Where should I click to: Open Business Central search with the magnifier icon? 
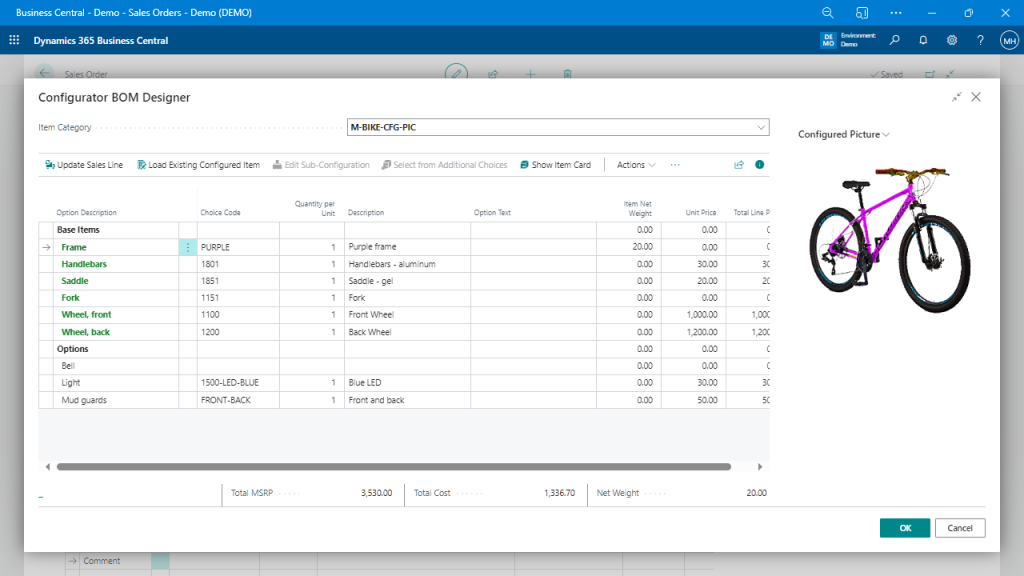tap(895, 40)
